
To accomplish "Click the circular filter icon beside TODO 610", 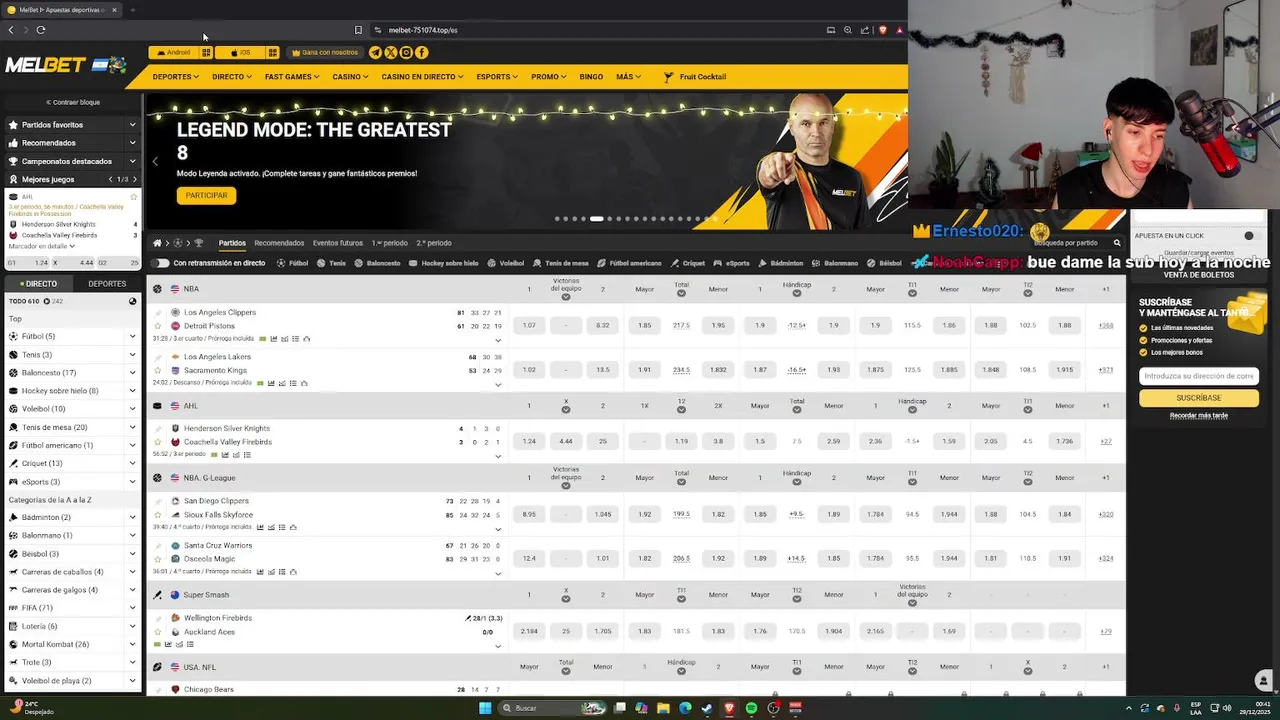I will pos(132,301).
